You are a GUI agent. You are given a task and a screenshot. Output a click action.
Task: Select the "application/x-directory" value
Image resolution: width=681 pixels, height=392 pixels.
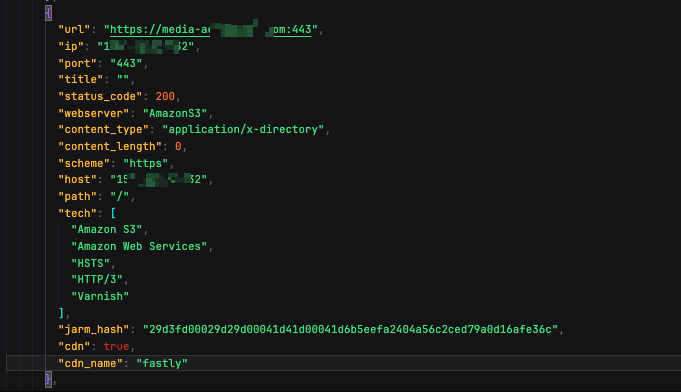243,129
